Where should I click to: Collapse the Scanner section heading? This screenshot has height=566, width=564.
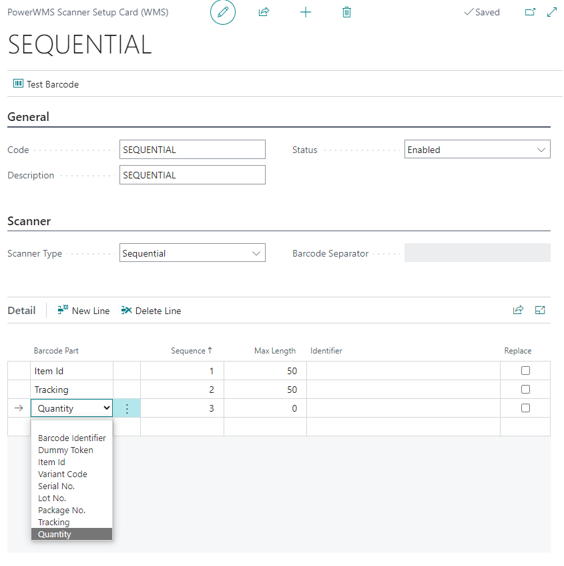pos(29,221)
